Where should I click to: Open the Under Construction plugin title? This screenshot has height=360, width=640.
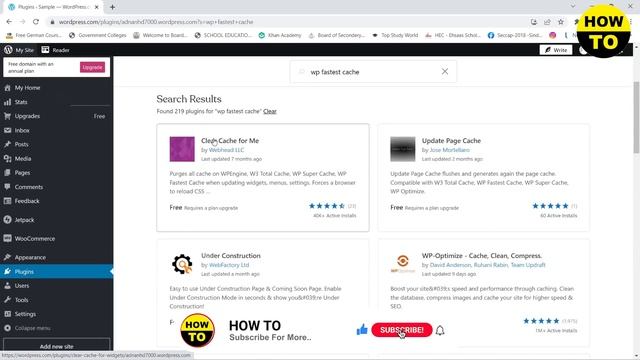(231, 256)
